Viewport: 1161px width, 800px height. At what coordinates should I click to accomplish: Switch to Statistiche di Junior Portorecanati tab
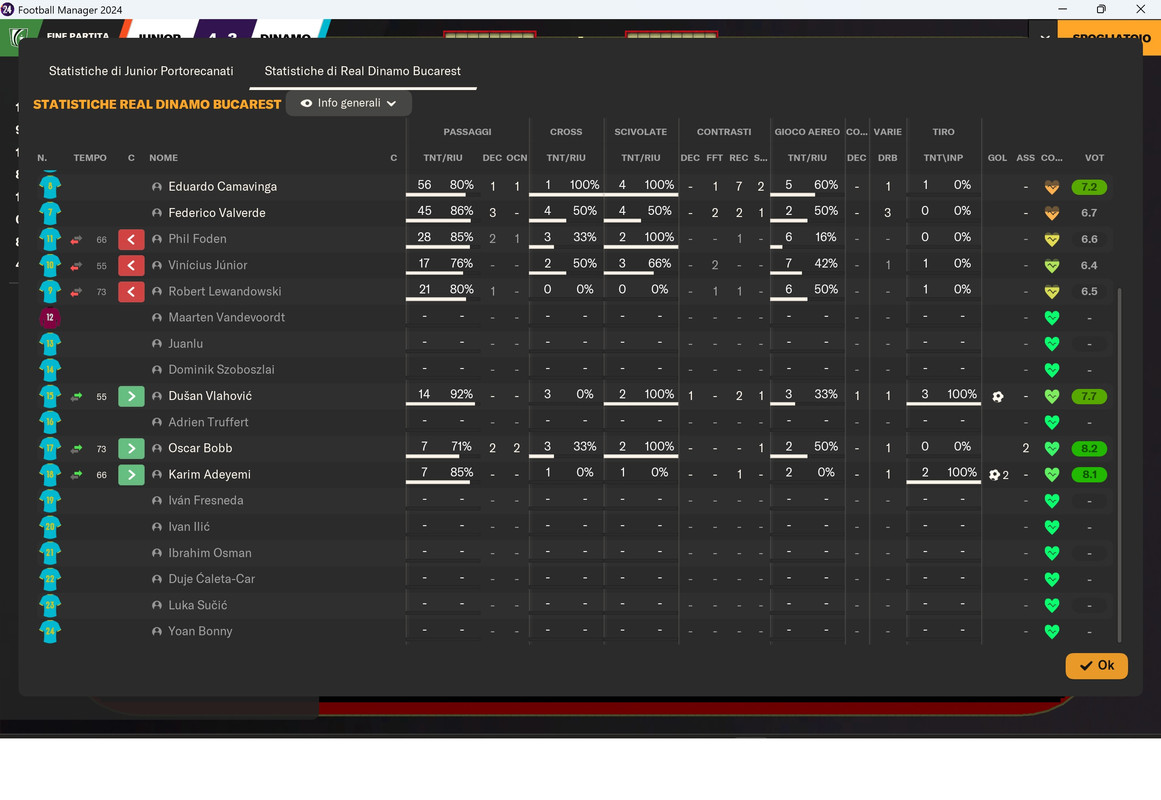coord(141,71)
